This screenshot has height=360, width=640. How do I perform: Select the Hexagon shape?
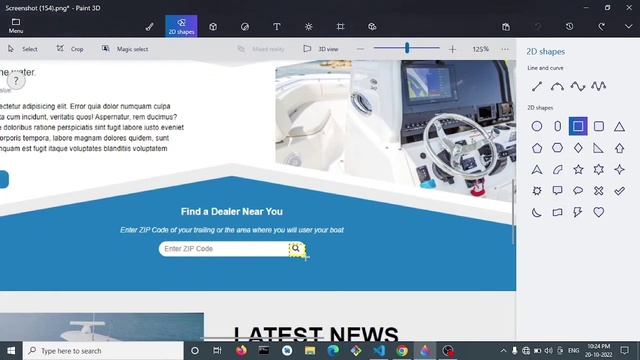click(x=558, y=148)
